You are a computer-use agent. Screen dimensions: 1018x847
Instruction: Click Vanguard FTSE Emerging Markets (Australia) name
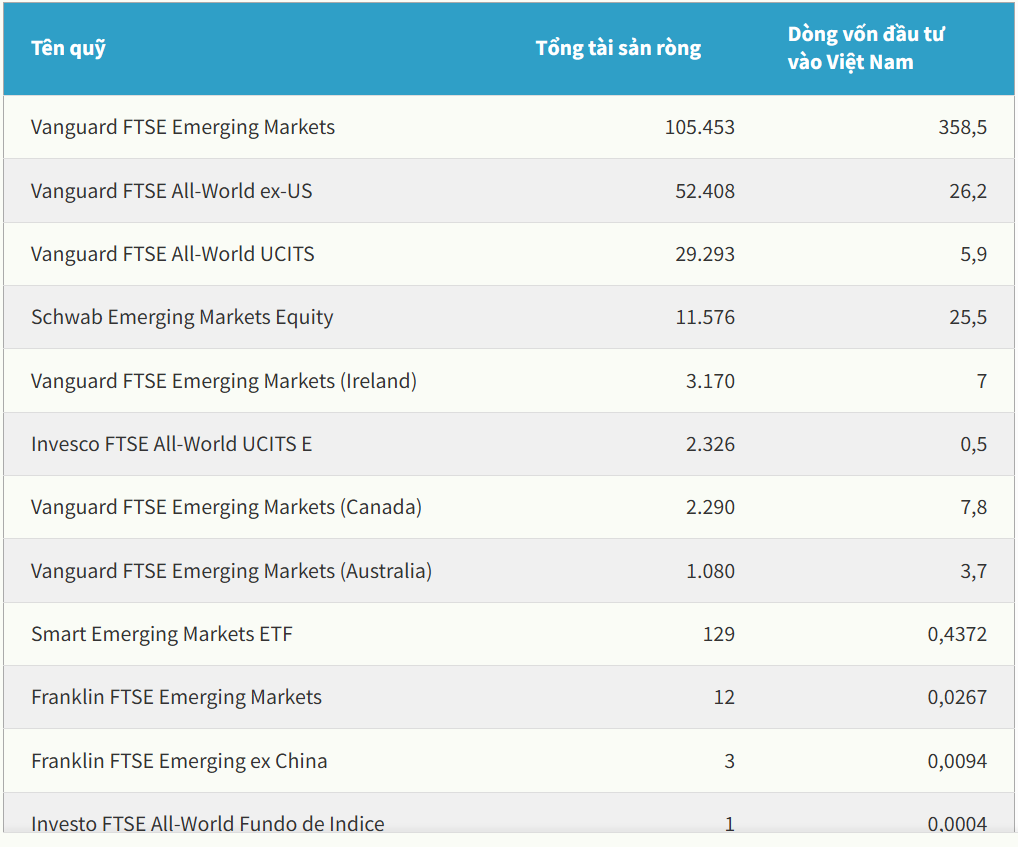click(x=231, y=571)
